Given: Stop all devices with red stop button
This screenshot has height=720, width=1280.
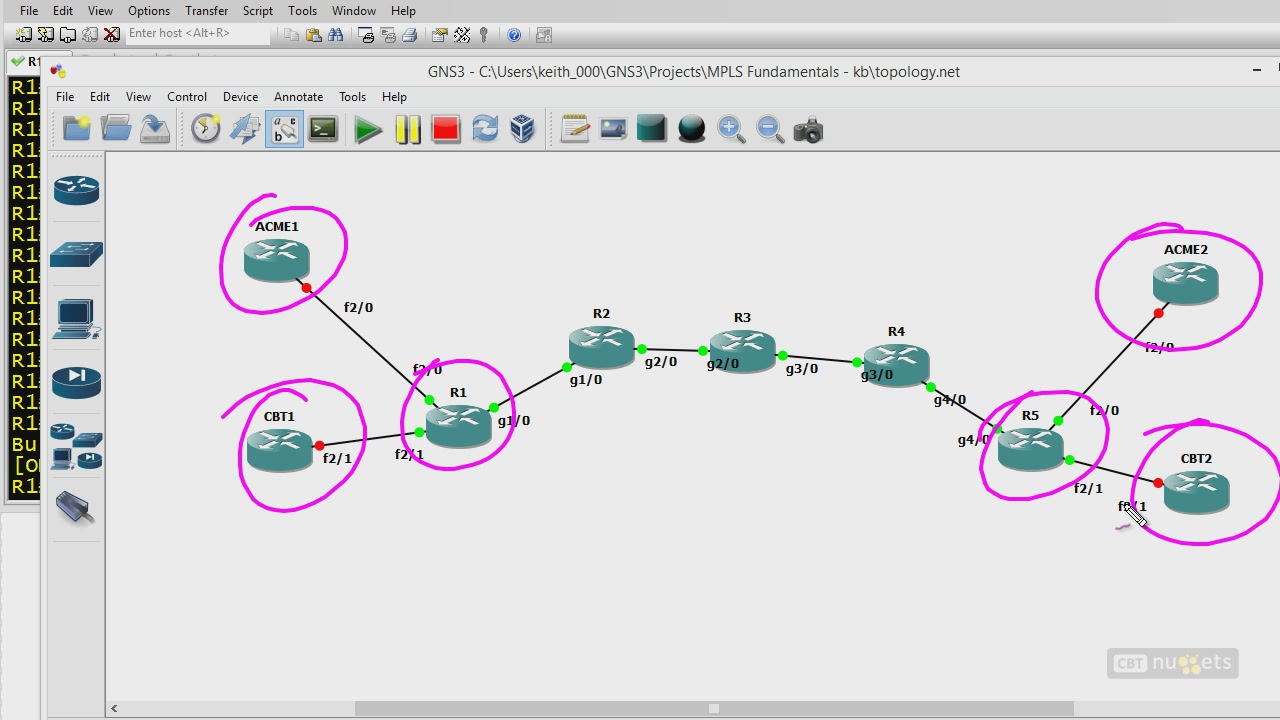Looking at the screenshot, I should [x=446, y=130].
